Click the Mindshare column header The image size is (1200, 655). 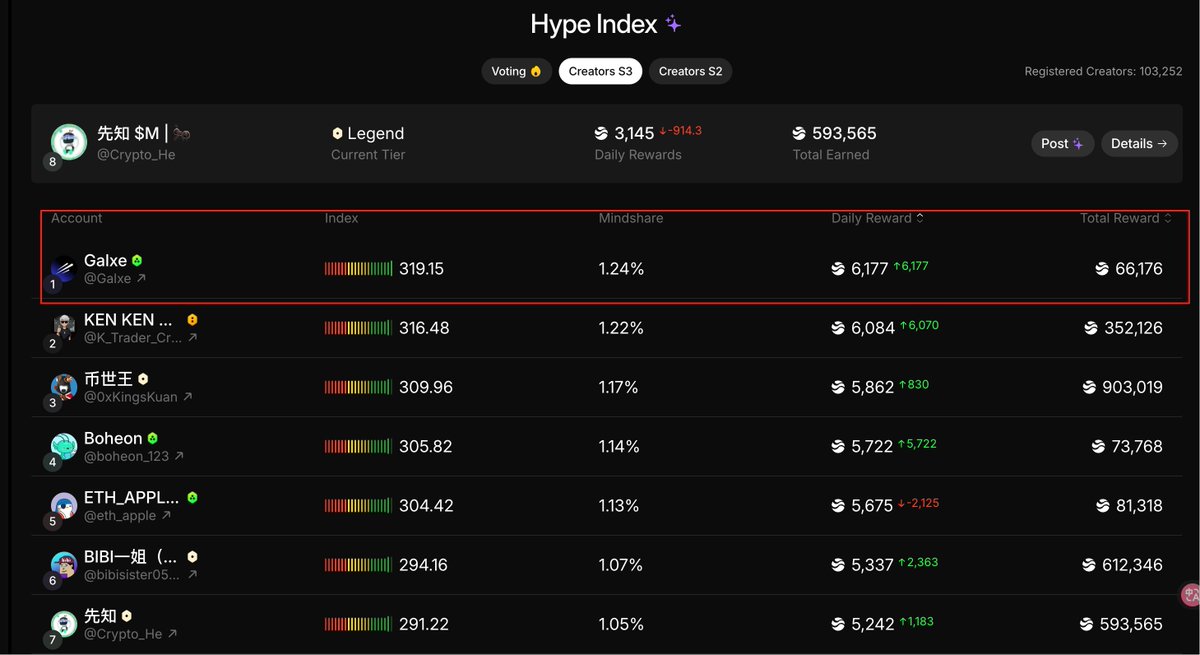coord(631,218)
